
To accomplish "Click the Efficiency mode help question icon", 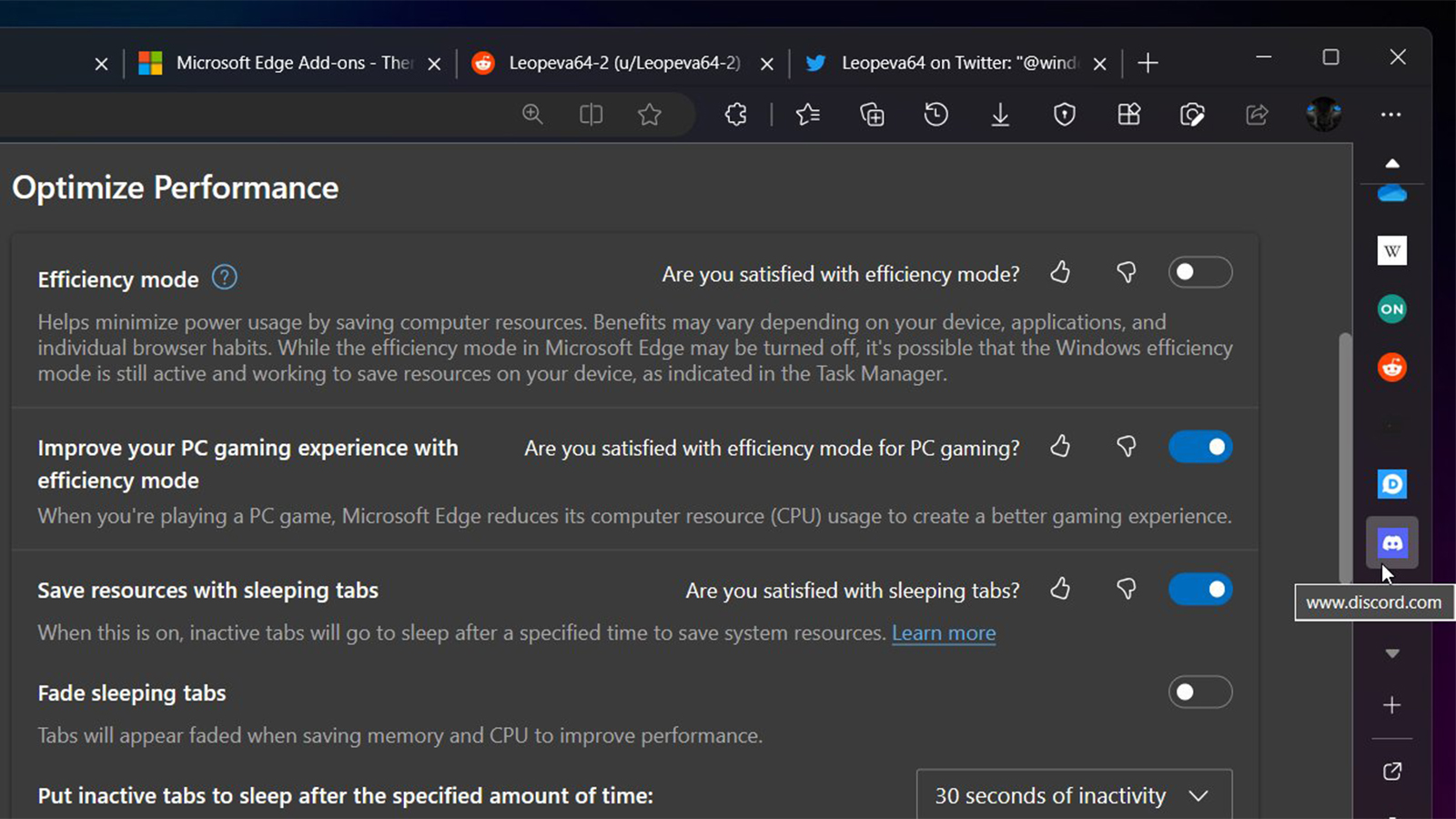I will [224, 278].
